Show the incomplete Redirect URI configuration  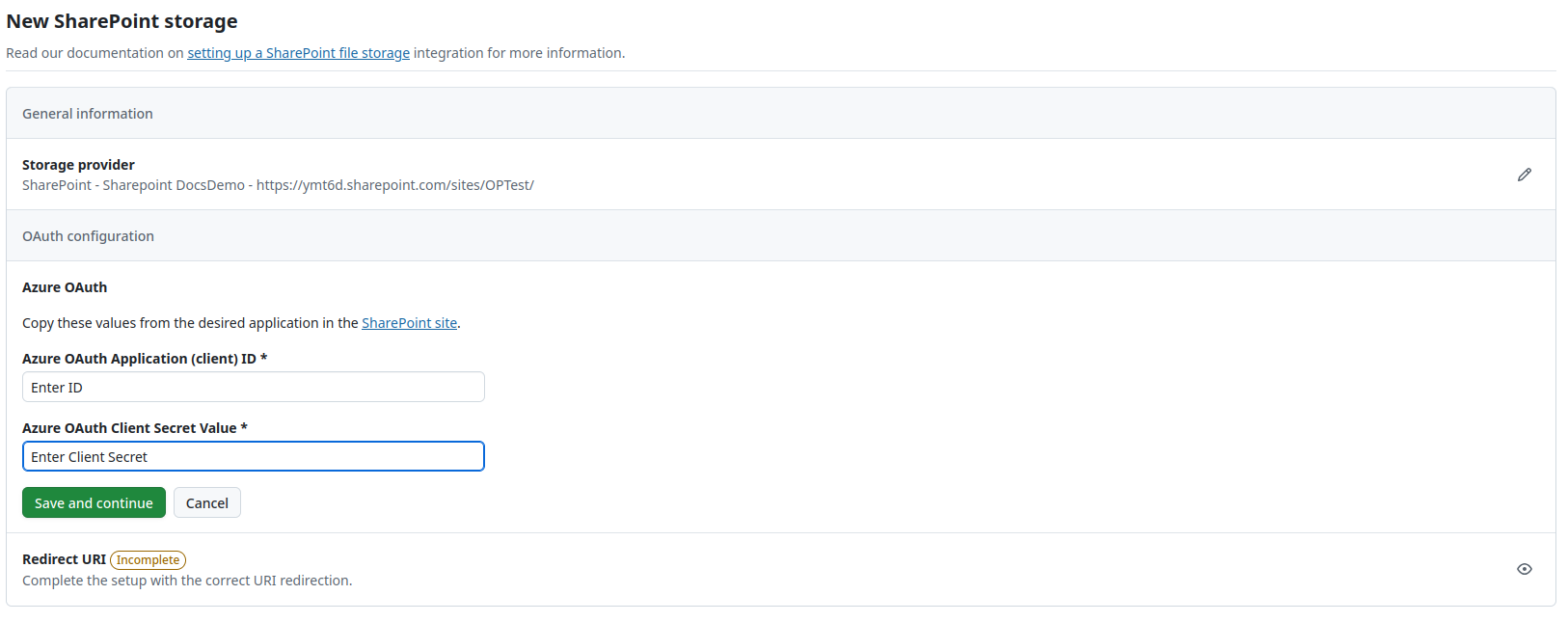1524,569
